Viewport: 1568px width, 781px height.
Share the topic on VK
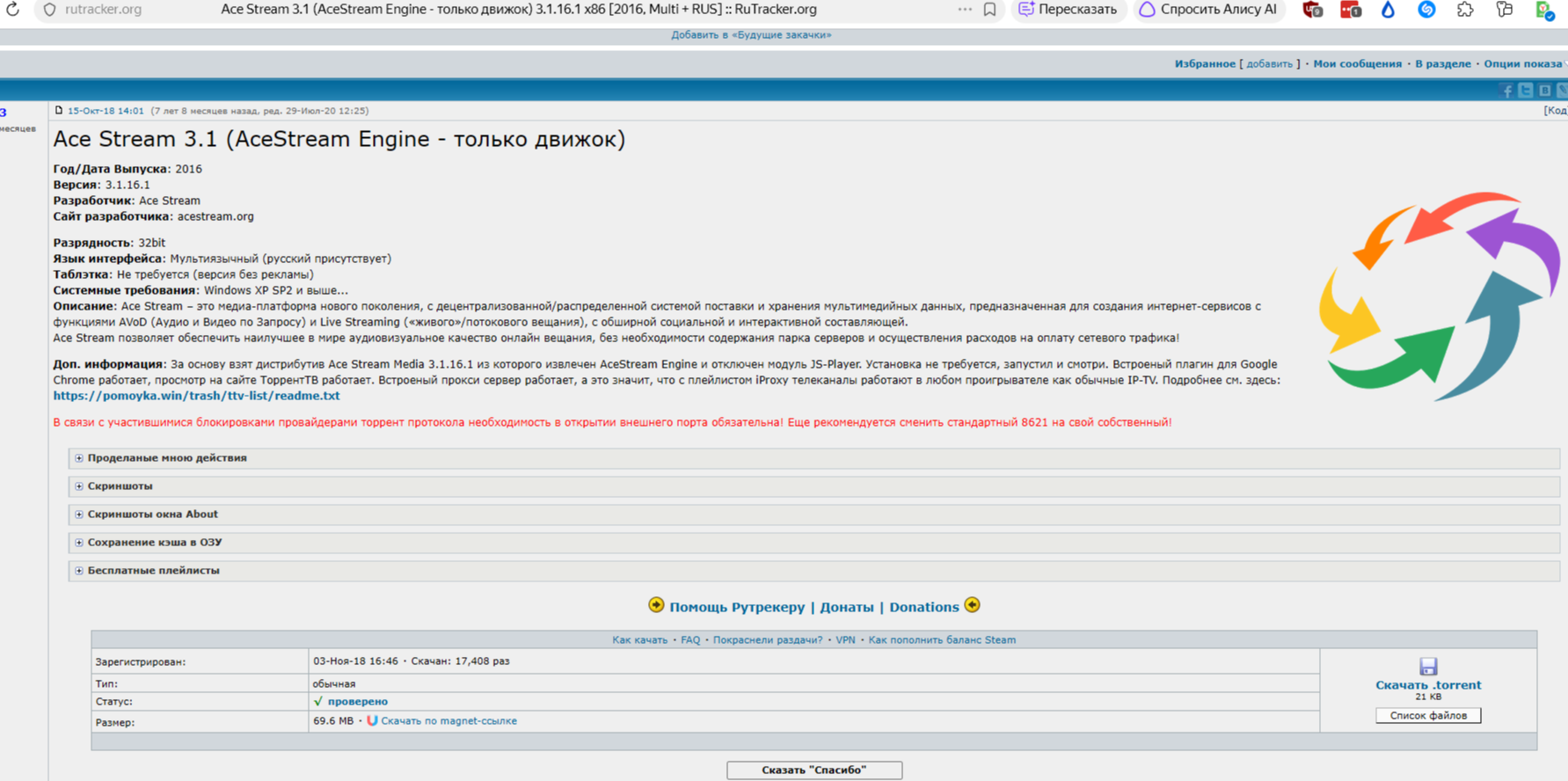[x=1545, y=91]
